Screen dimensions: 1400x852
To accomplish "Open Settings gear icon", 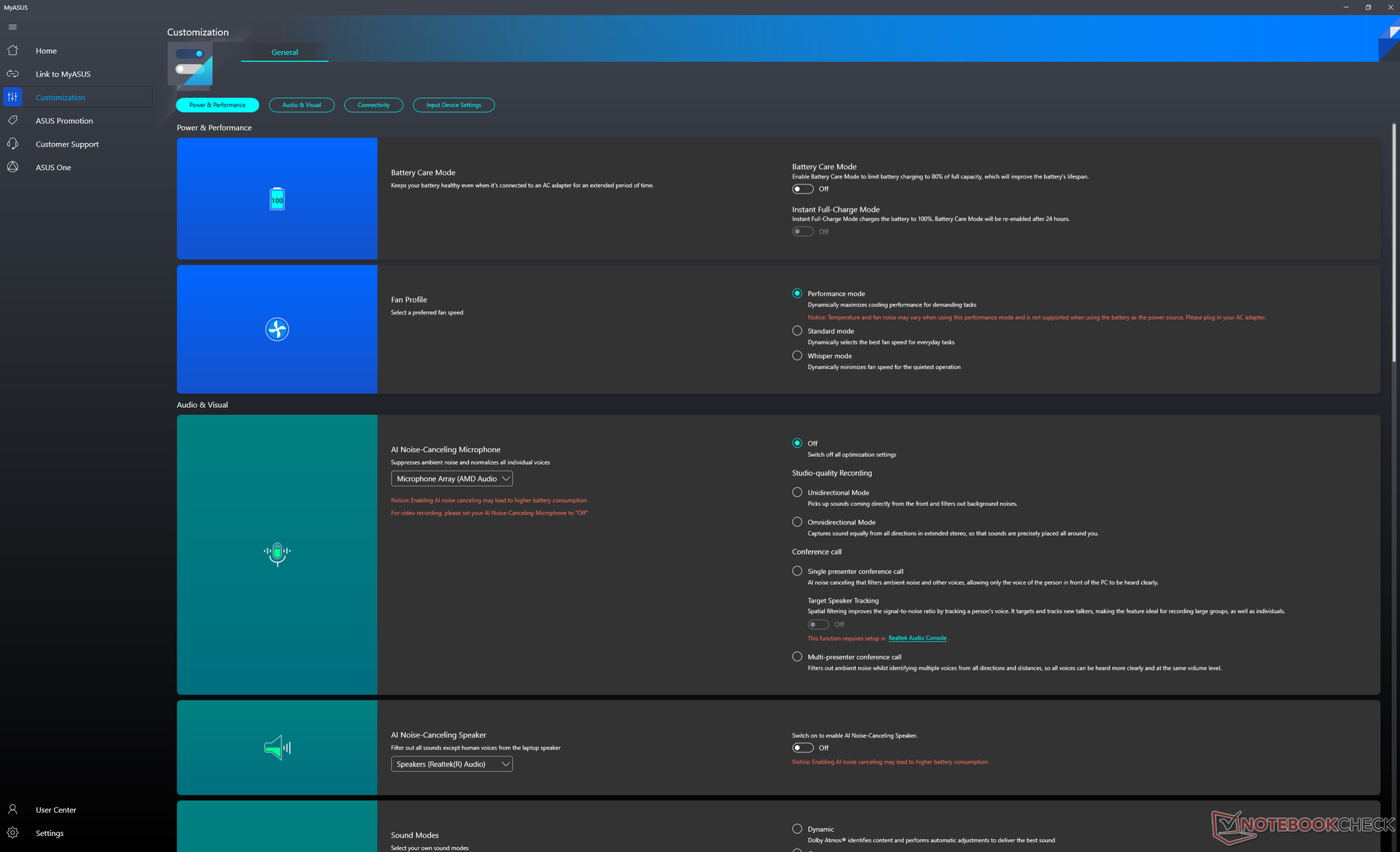I will point(12,833).
